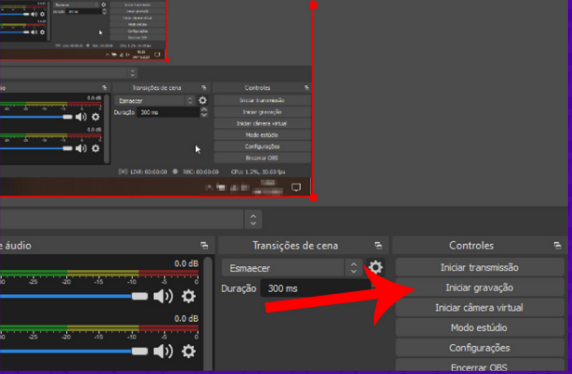In the preview capture, click the Duração stepper arrows
572x374 pixels.
point(204,112)
